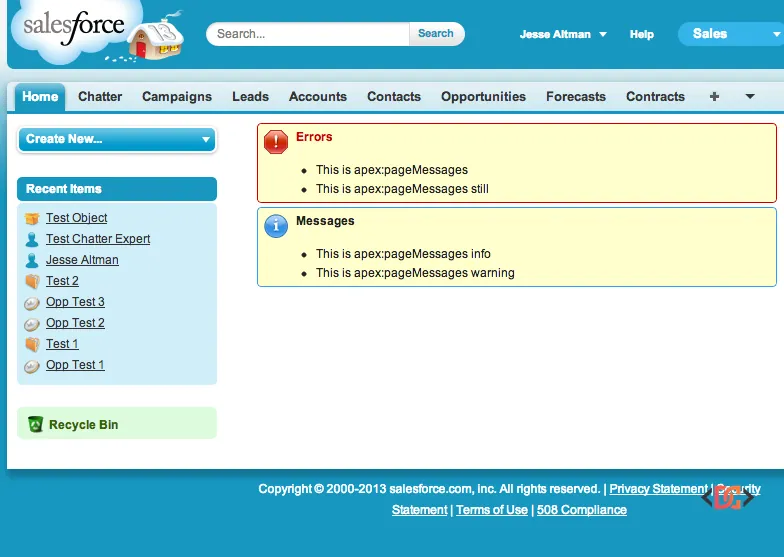784x557 pixels.
Task: Click the folder icon beside Test 1
Action: point(32,344)
